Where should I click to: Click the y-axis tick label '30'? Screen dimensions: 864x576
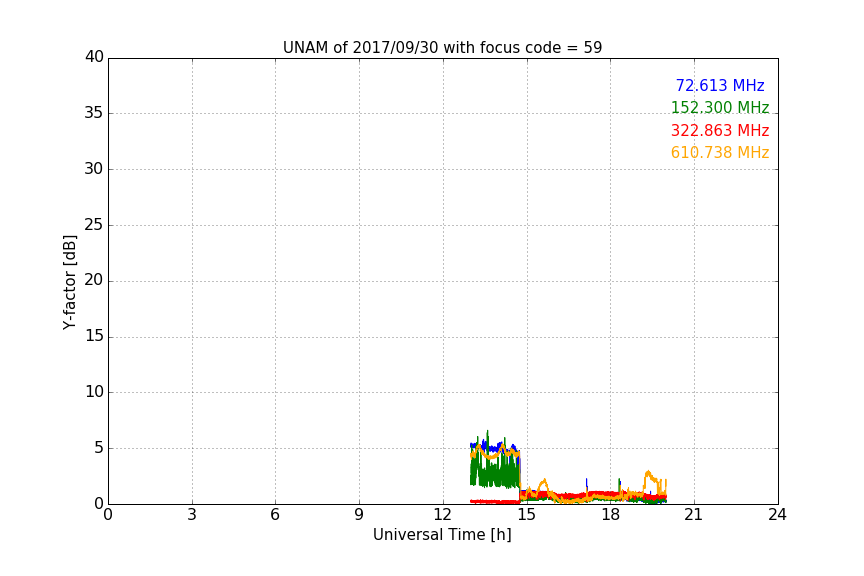[94, 169]
